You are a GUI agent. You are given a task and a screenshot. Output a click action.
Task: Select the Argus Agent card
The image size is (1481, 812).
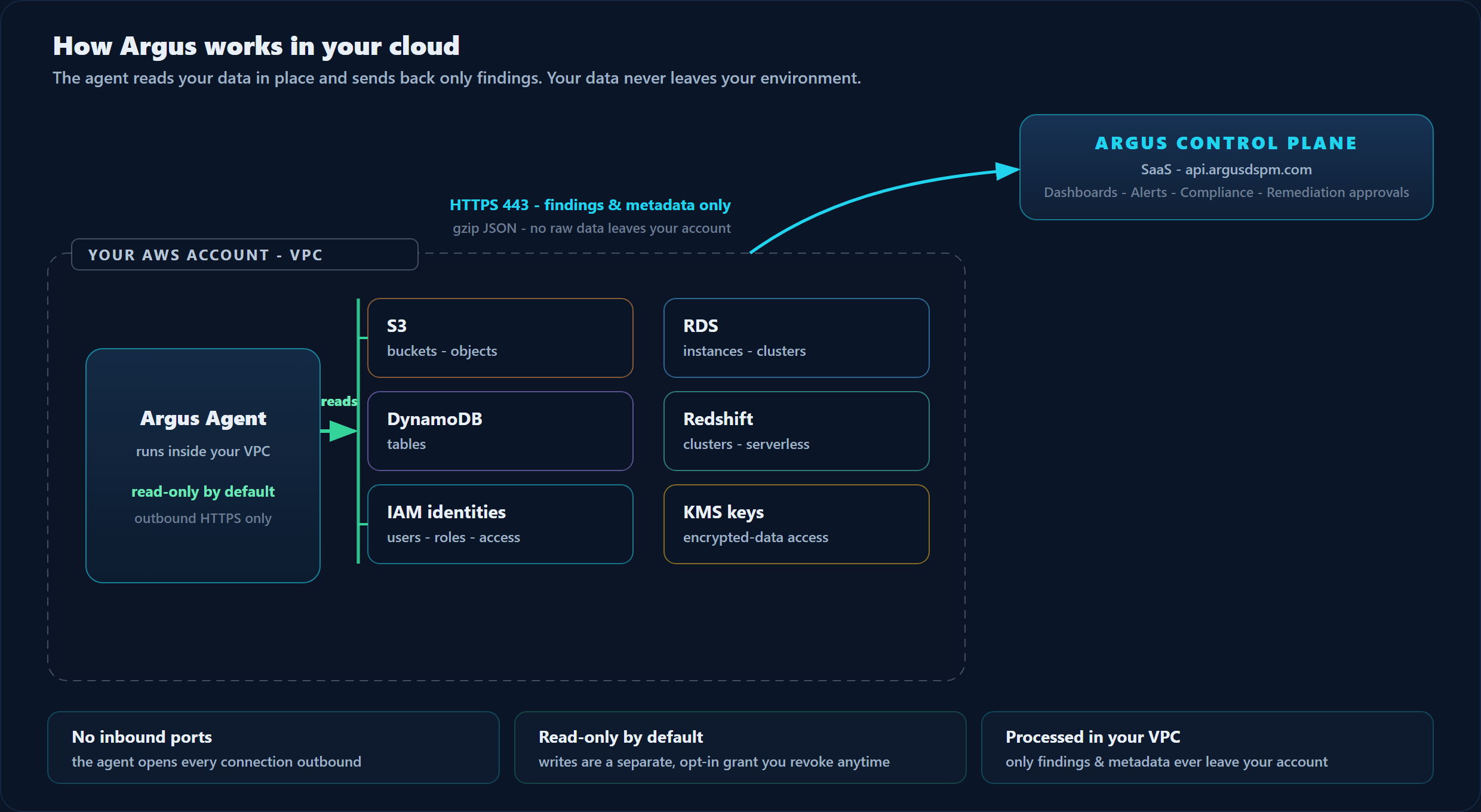pos(203,466)
